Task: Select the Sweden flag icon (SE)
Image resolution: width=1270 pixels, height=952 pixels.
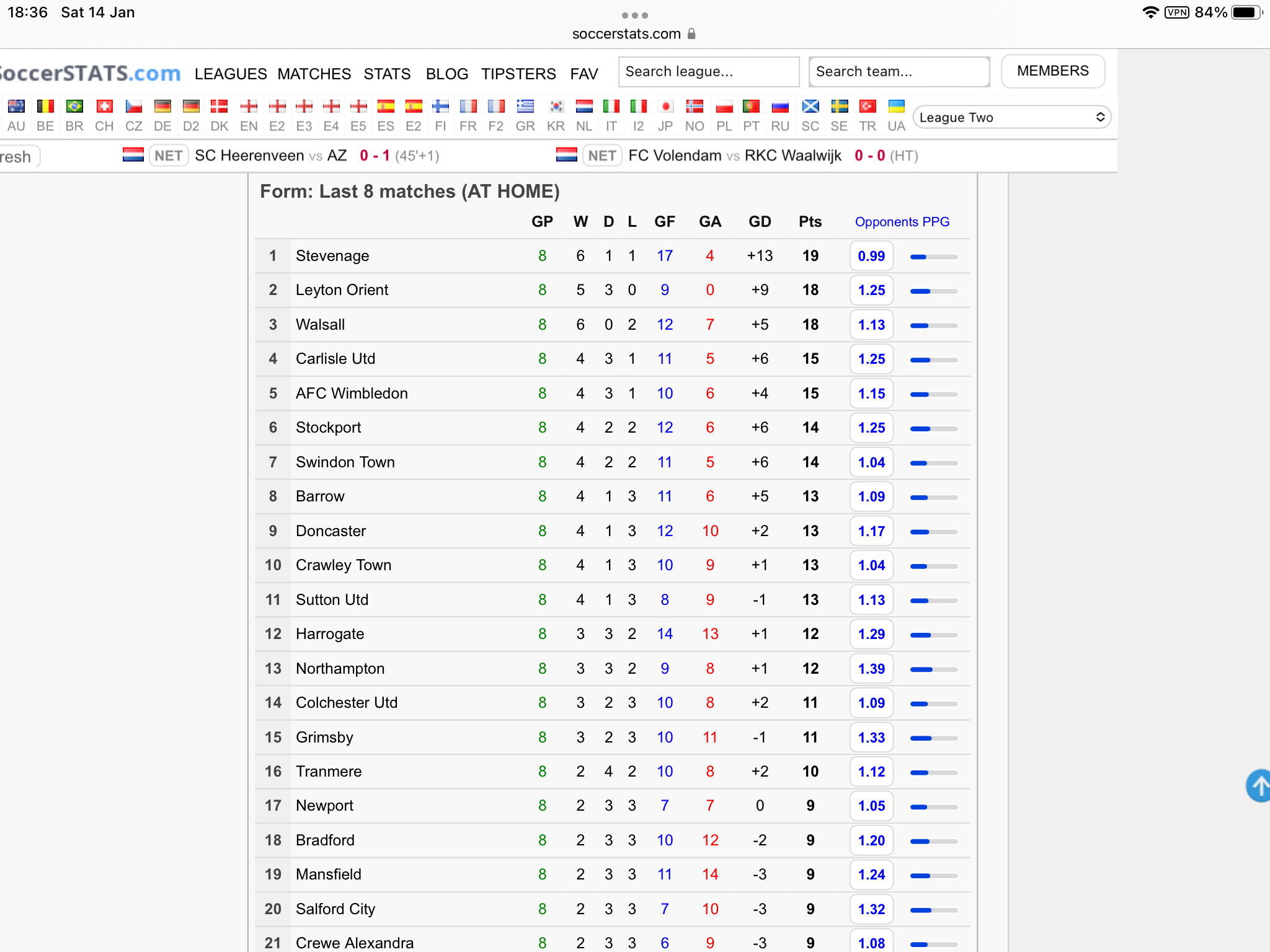Action: pyautogui.click(x=840, y=107)
